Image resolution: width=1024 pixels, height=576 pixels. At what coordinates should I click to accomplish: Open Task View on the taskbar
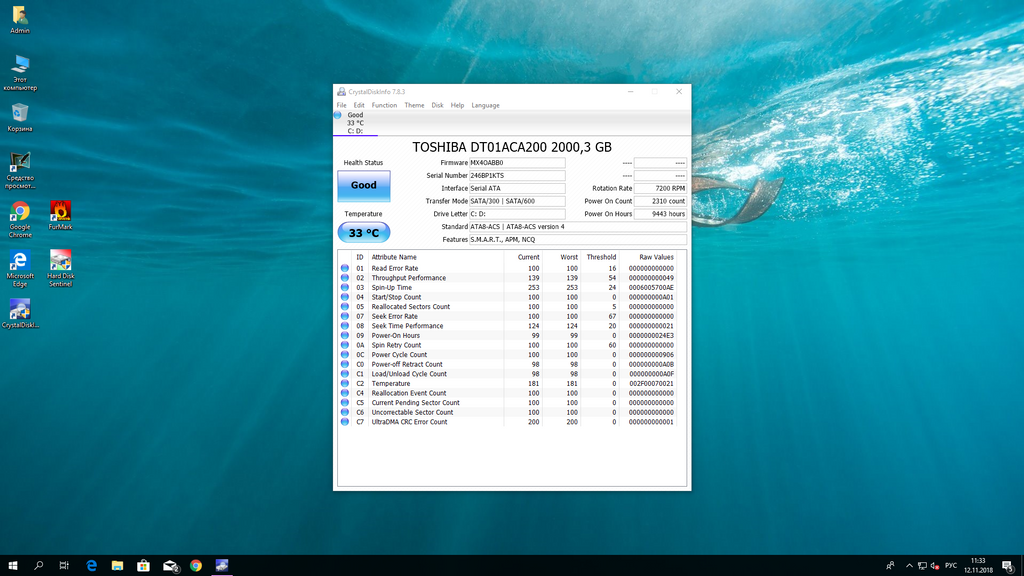(x=64, y=566)
